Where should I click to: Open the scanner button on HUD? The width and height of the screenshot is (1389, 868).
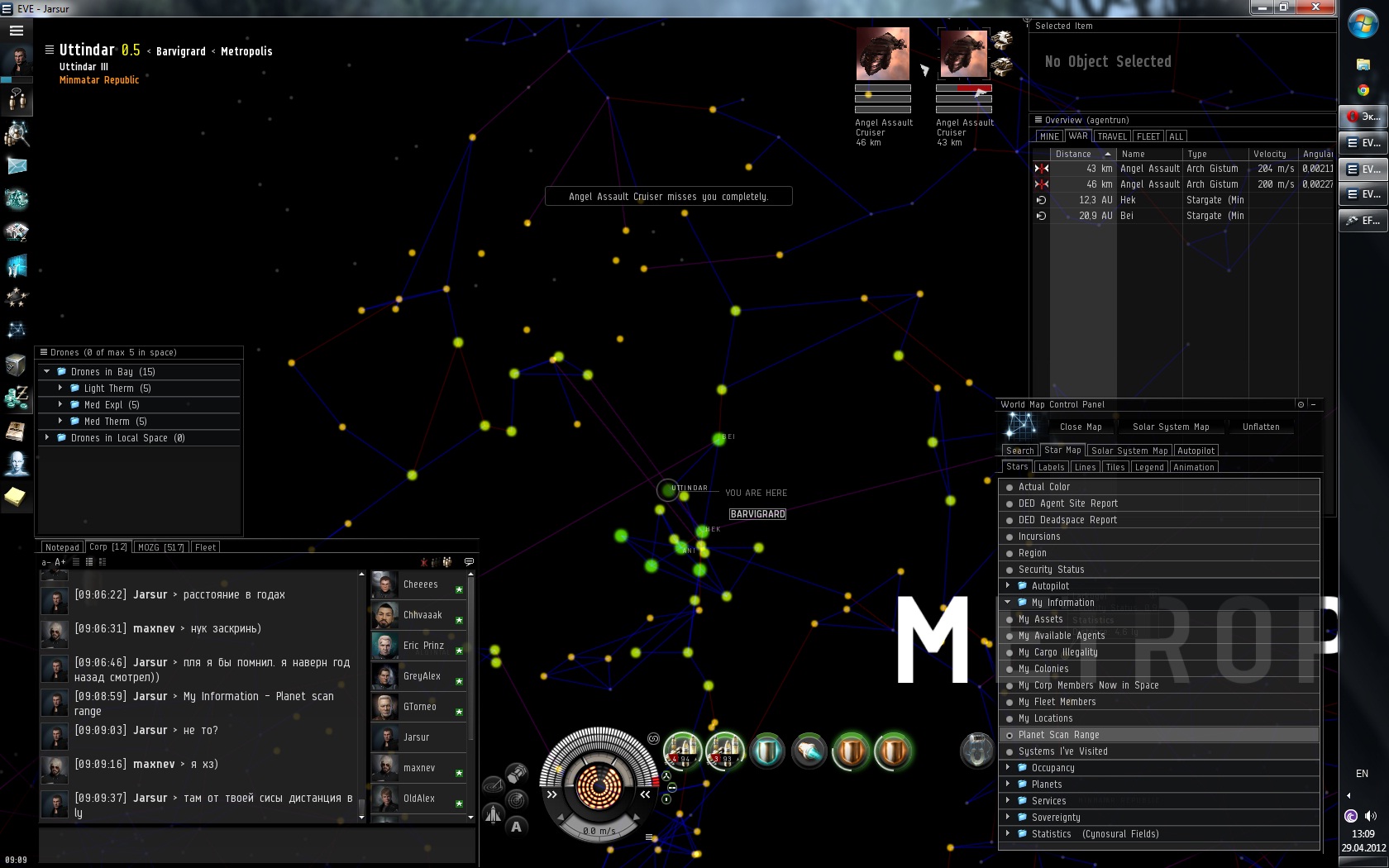(517, 800)
